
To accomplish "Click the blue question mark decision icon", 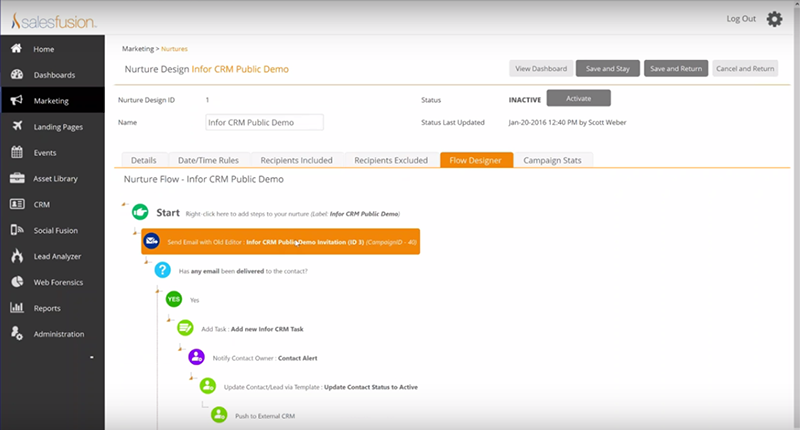I will (163, 270).
